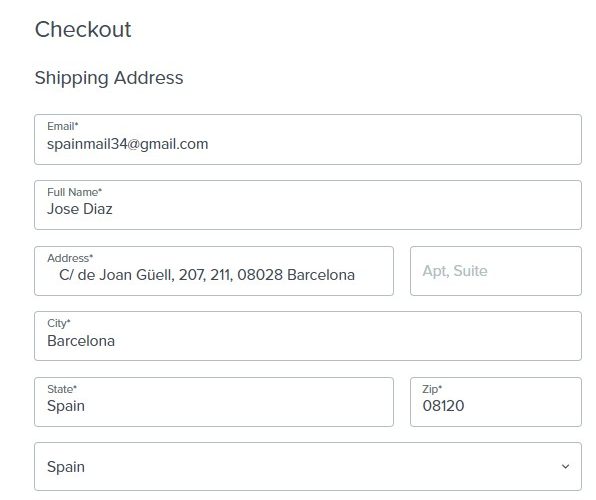This screenshot has height=500, width=596.
Task: Click the Address* field label
Action: (70, 258)
